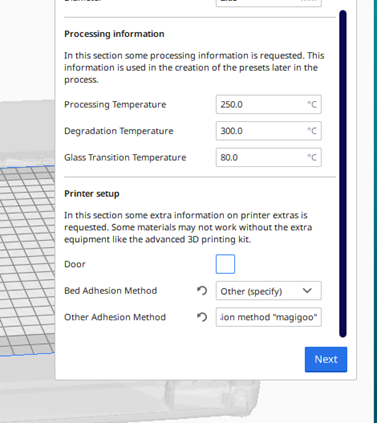
Task: Click the Printer setup heading
Action: [x=92, y=194]
